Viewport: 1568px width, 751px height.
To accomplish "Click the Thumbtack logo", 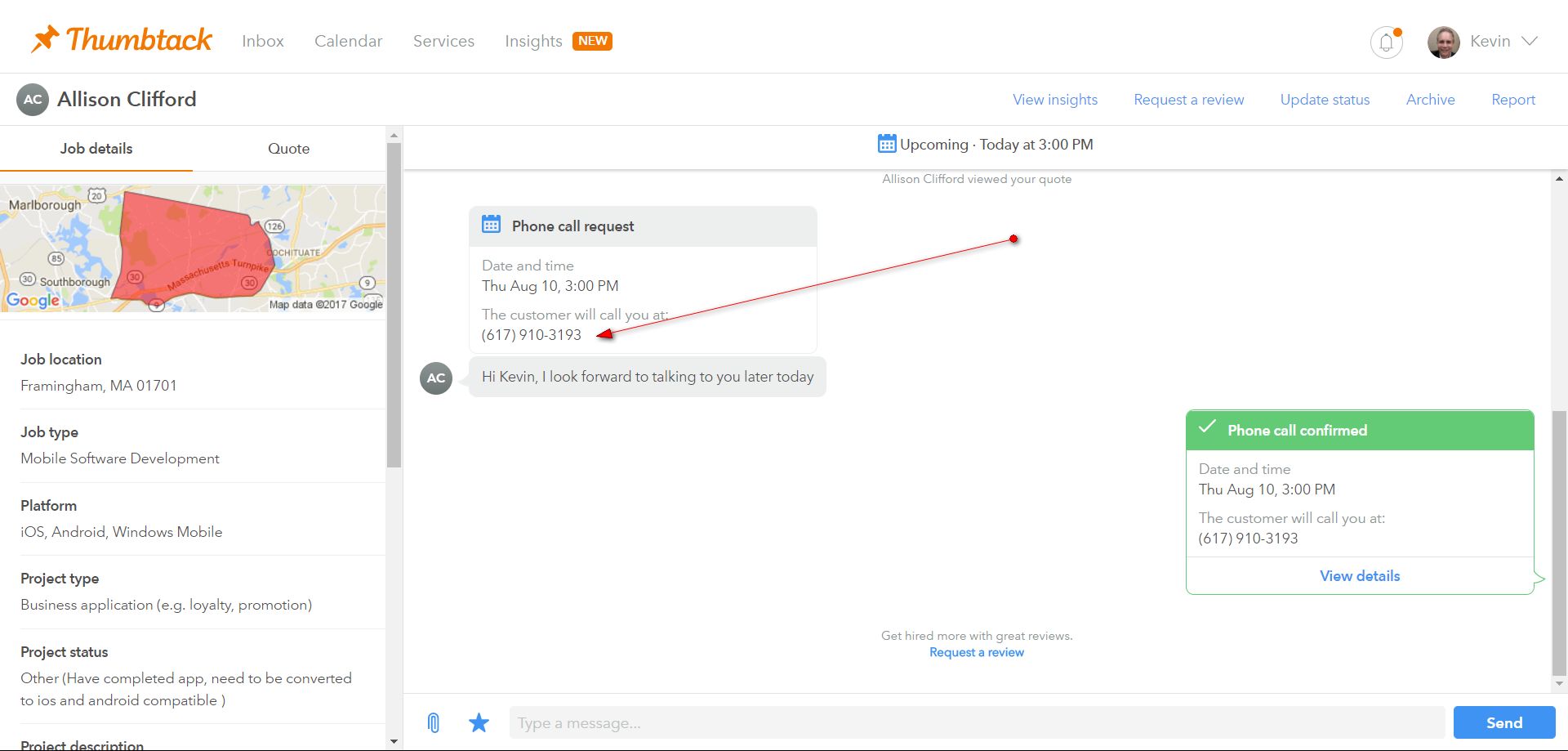I will click(x=122, y=39).
